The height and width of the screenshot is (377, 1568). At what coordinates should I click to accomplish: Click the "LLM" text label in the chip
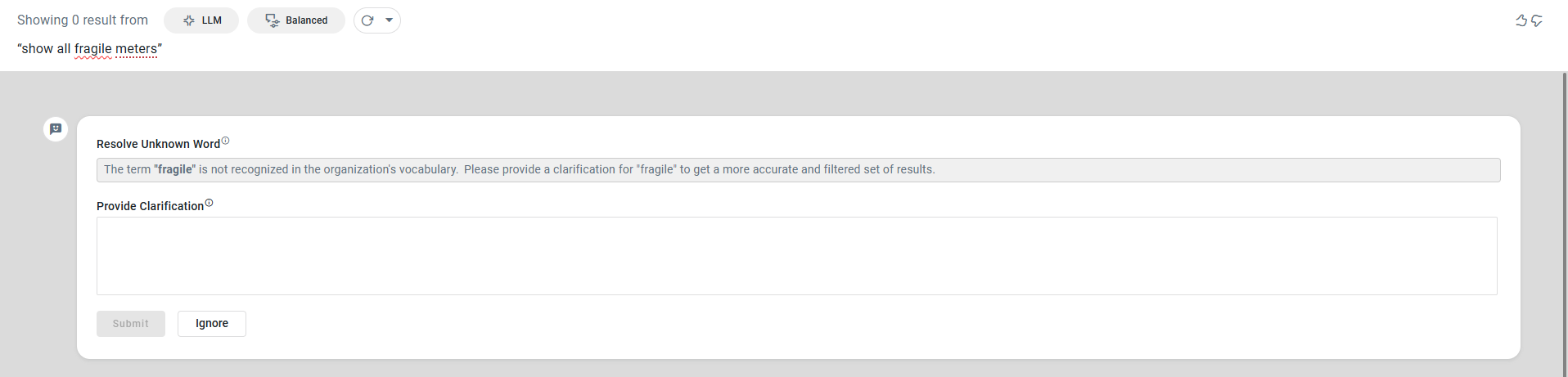212,20
